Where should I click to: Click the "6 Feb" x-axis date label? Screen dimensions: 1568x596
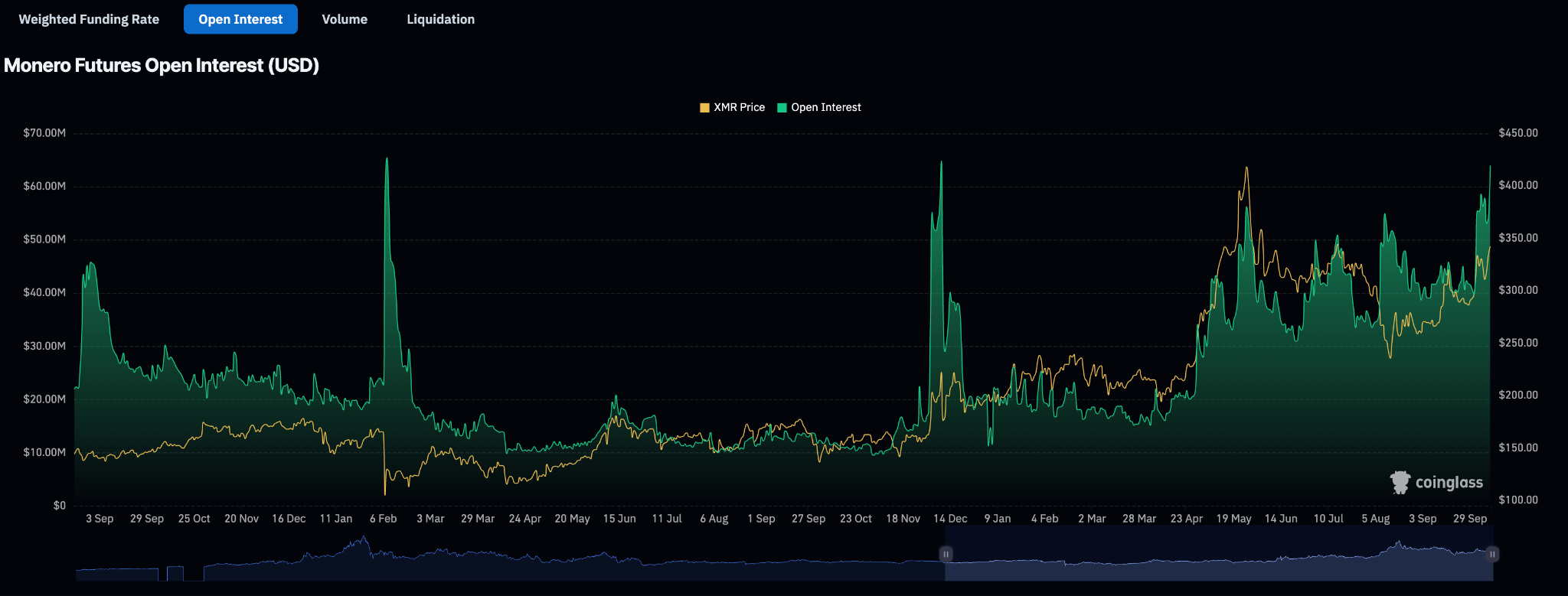pos(383,519)
